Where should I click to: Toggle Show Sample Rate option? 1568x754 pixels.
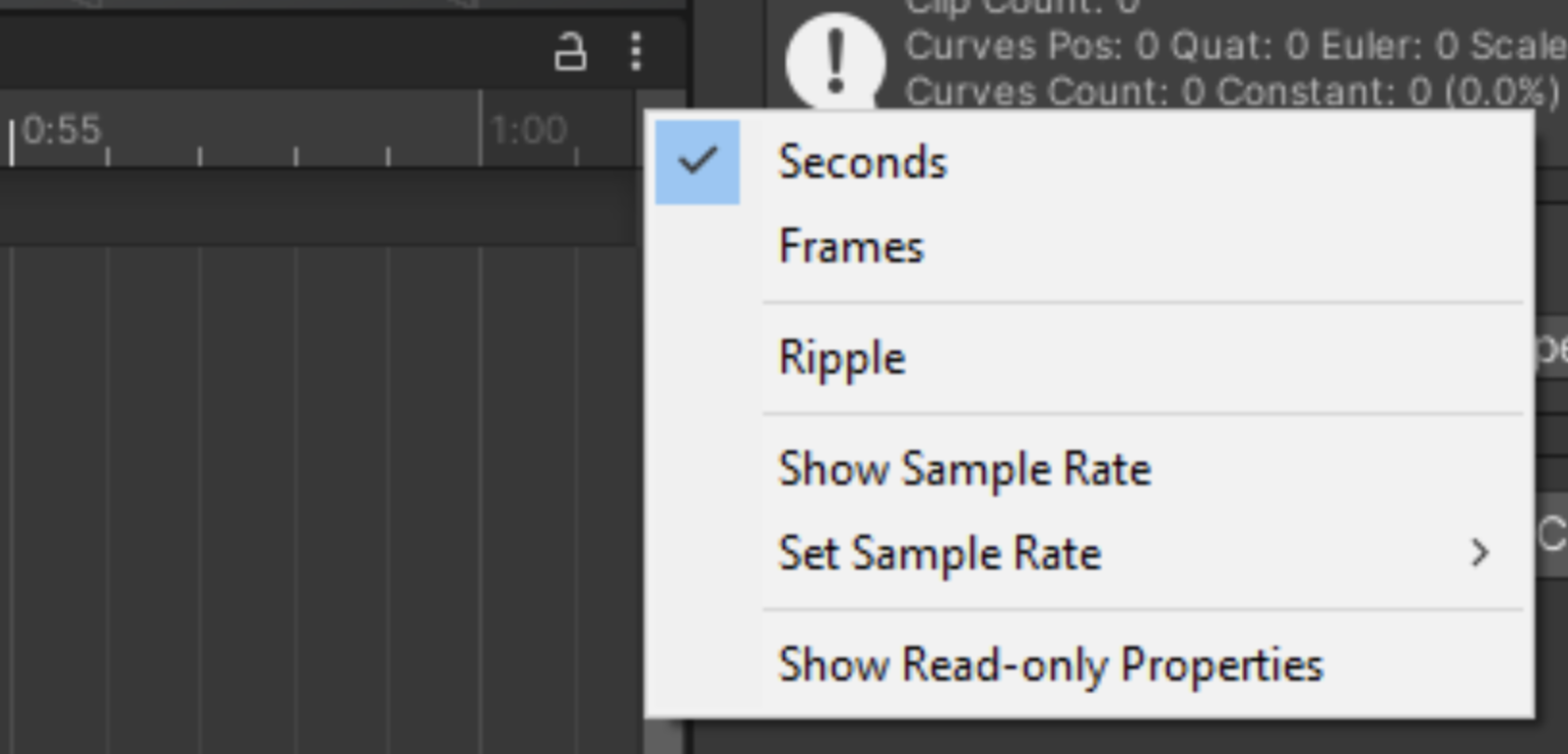[x=964, y=469]
